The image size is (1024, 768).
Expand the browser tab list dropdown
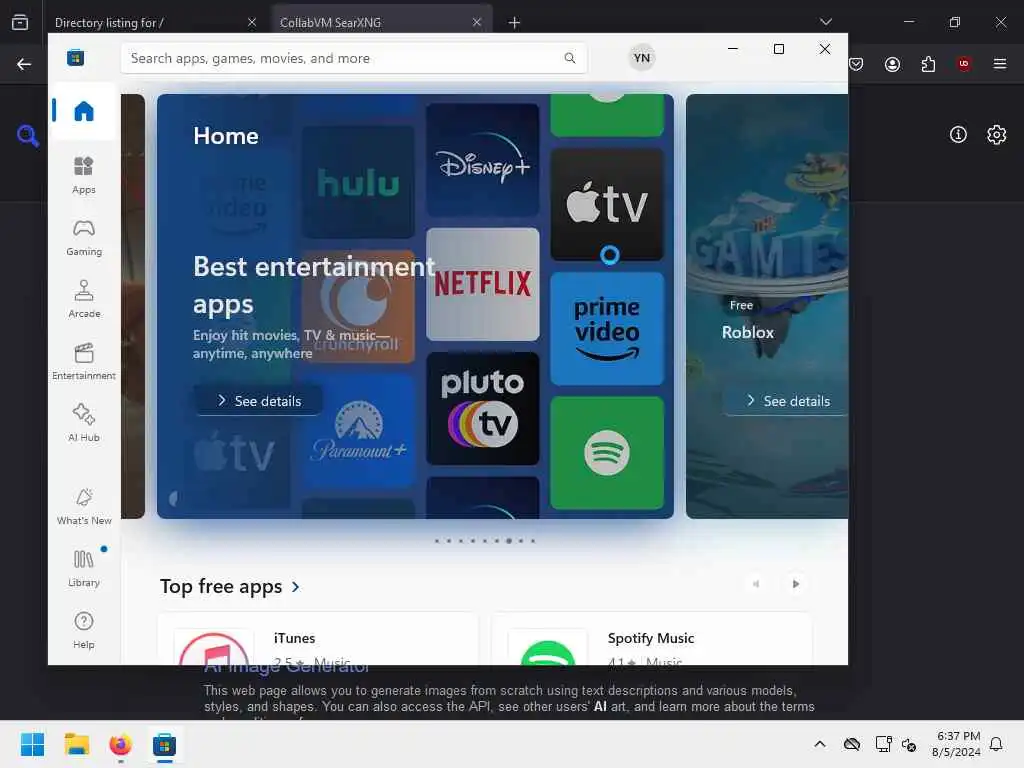[x=825, y=22]
